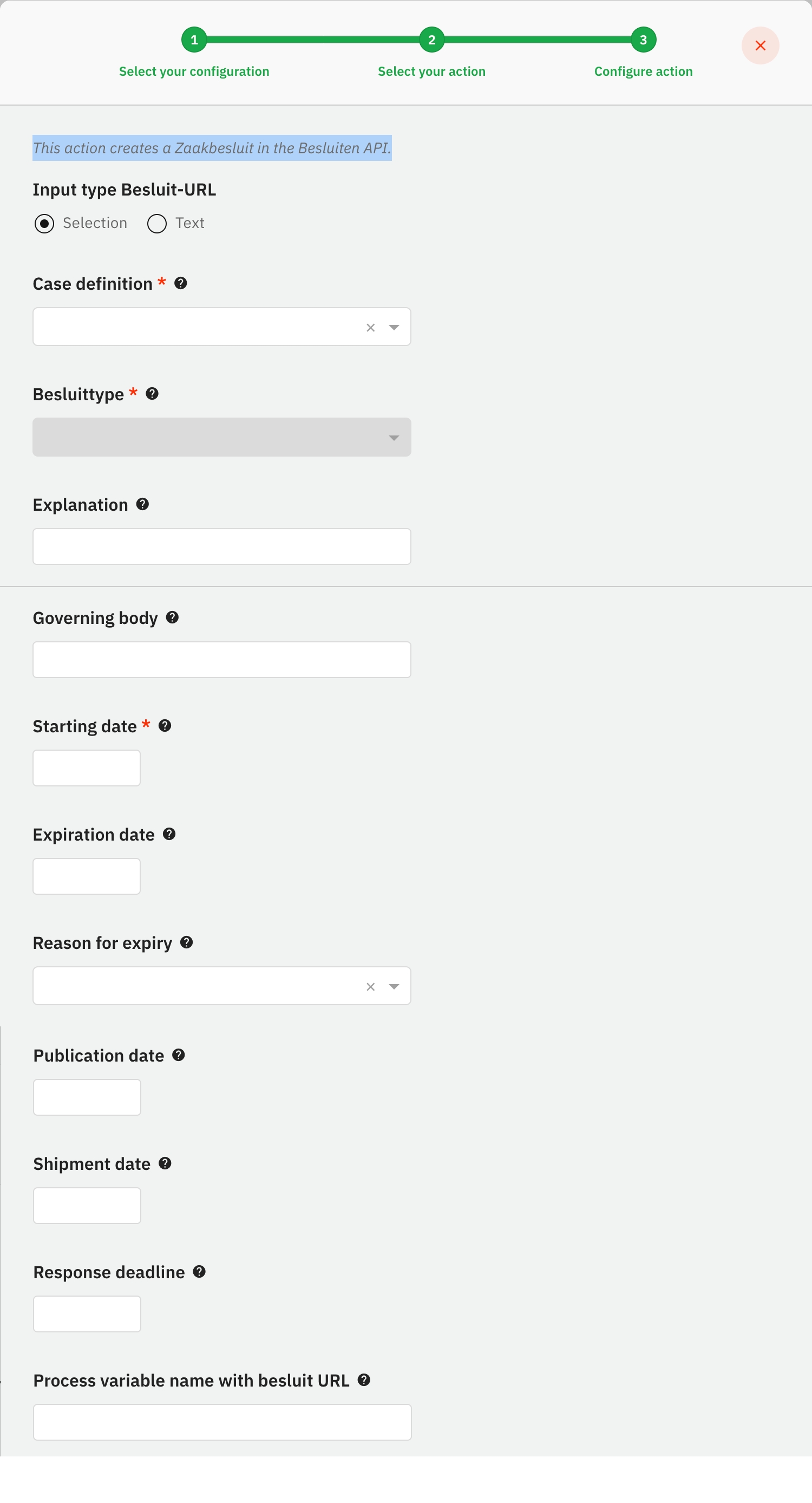The width and height of the screenshot is (812, 1503).
Task: Click the Explanation help icon
Action: click(142, 504)
